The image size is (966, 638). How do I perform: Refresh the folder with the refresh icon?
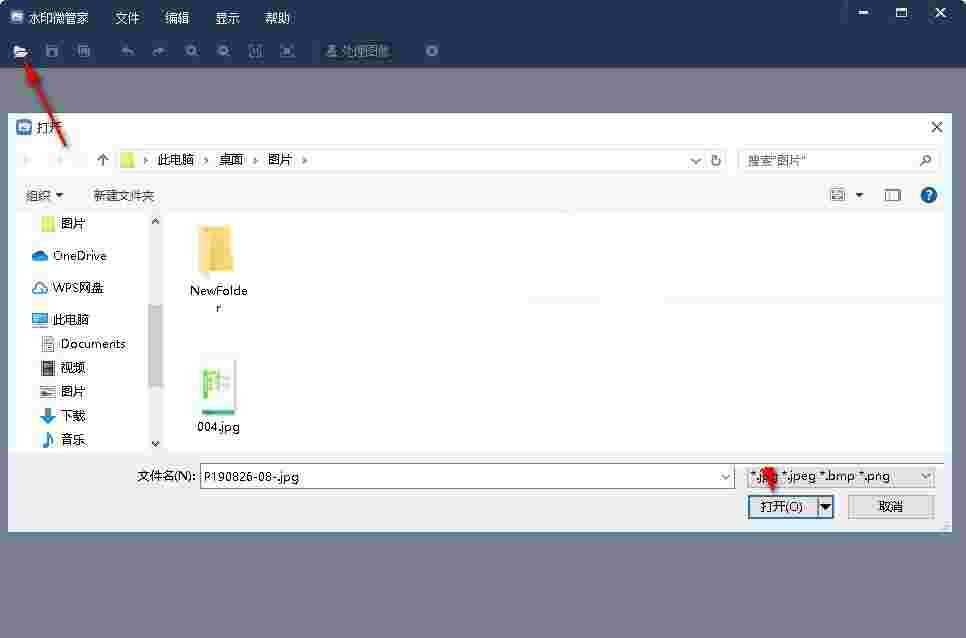tap(716, 159)
